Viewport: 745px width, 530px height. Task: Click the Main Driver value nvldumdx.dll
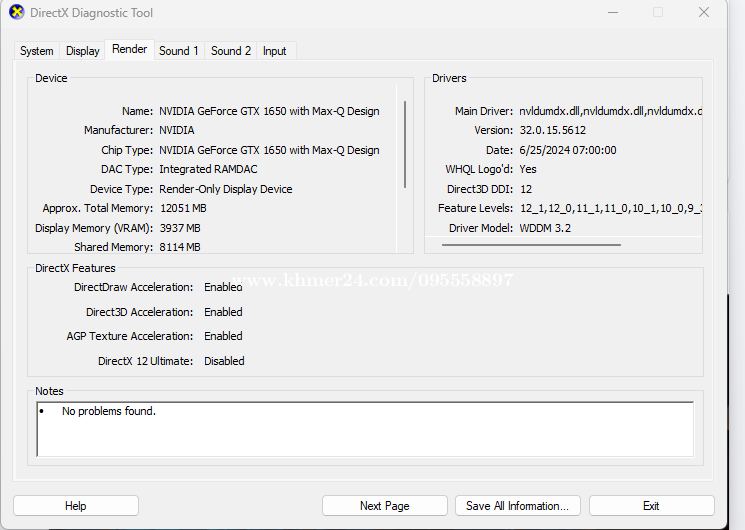click(611, 111)
